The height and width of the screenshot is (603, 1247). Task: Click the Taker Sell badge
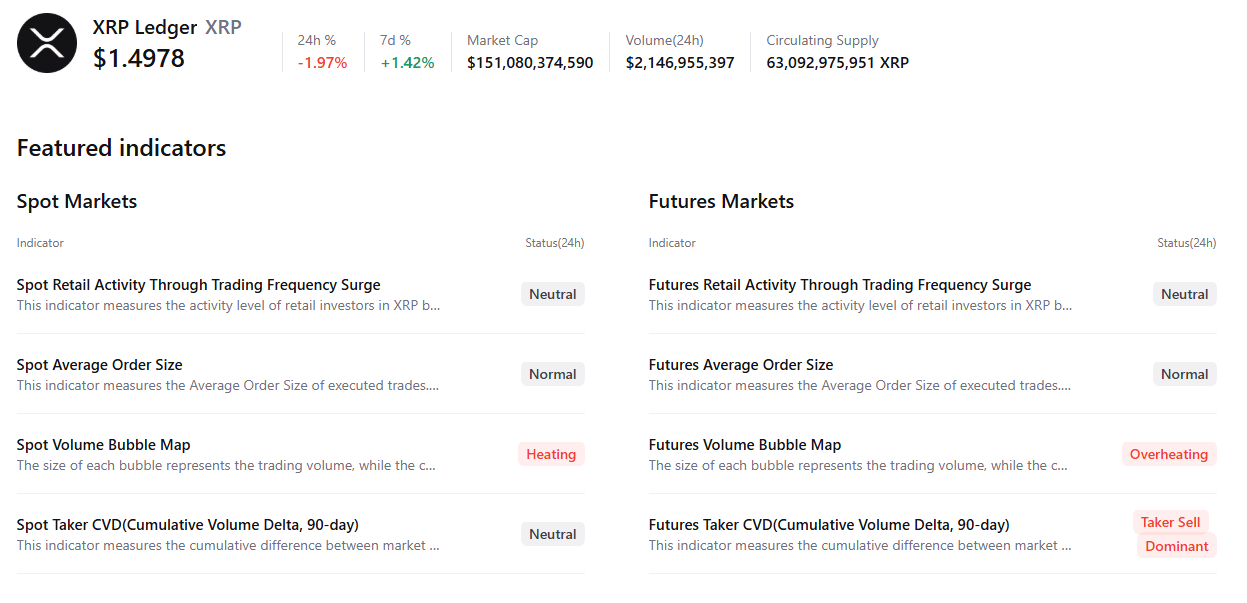[x=1171, y=522]
